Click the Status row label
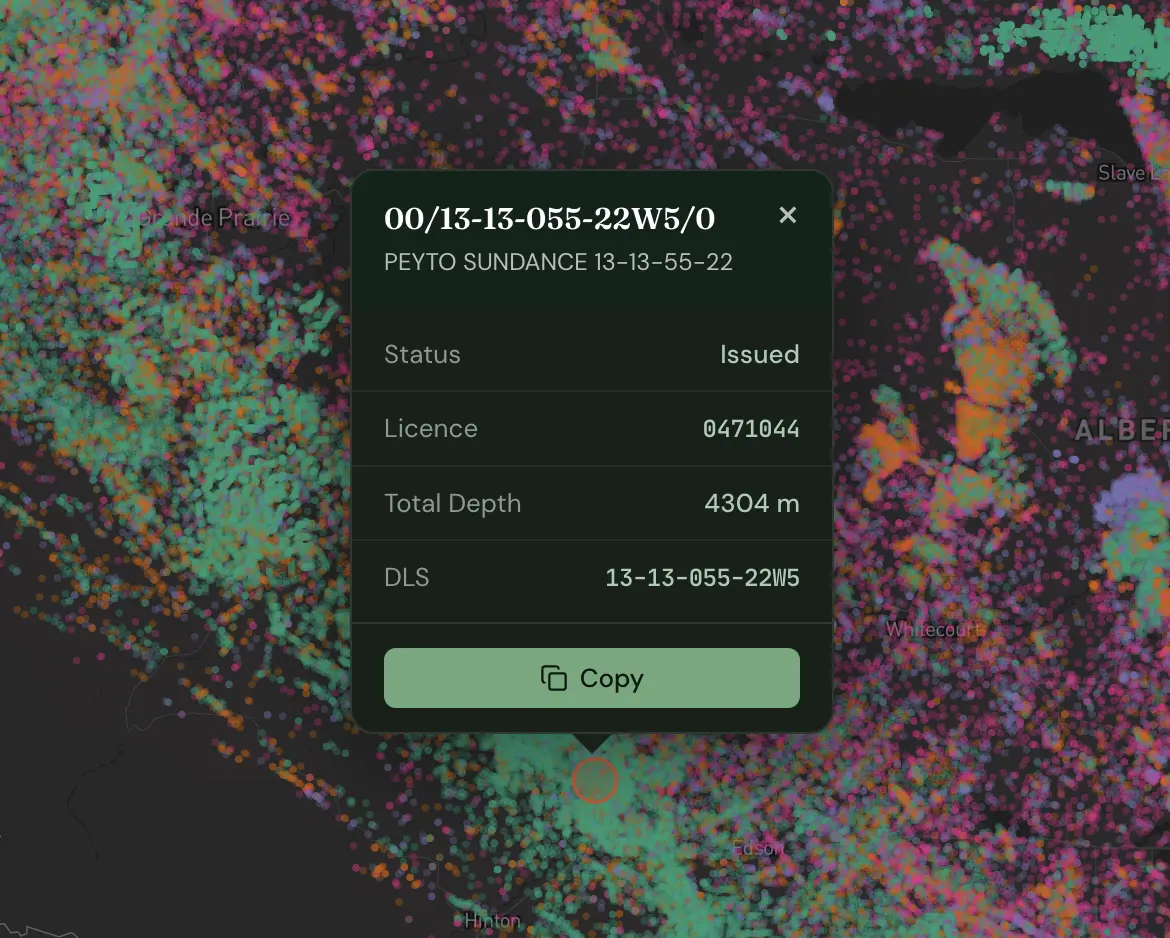The image size is (1170, 938). pos(422,354)
